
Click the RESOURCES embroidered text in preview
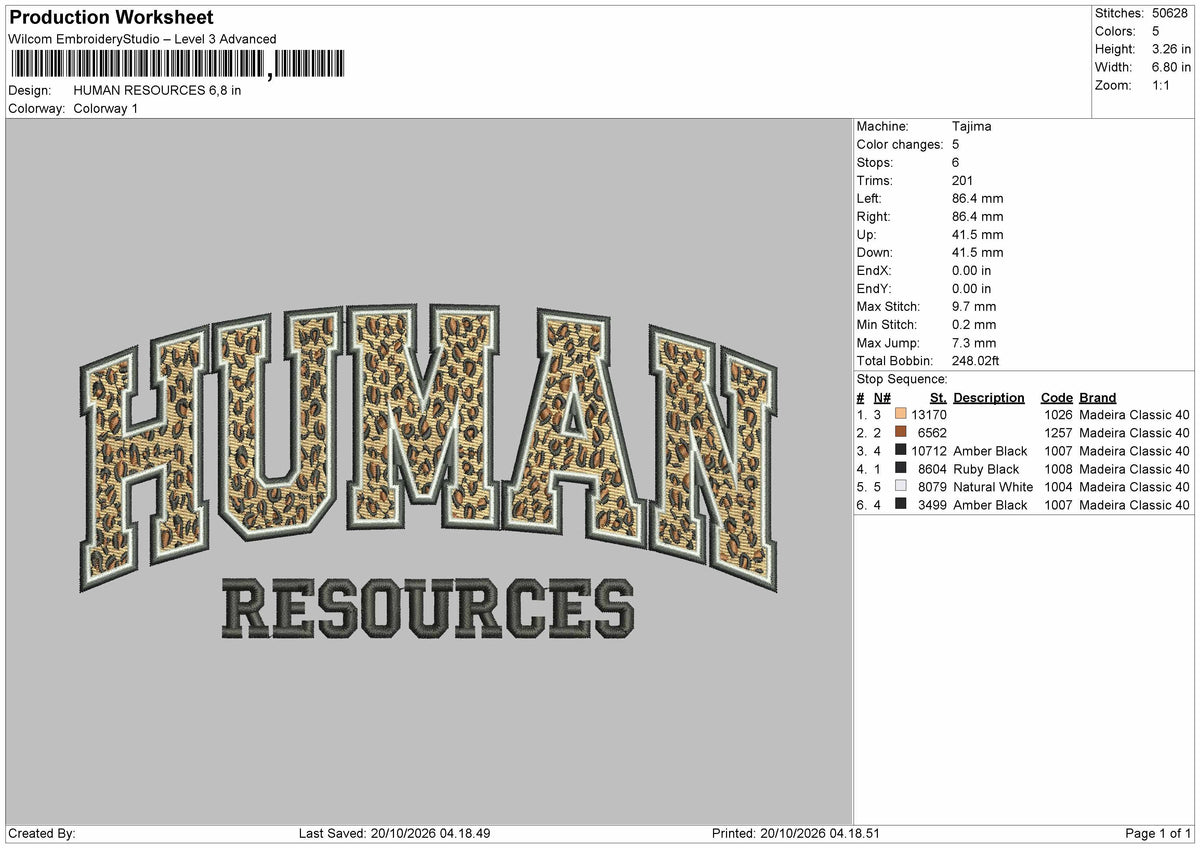point(427,609)
